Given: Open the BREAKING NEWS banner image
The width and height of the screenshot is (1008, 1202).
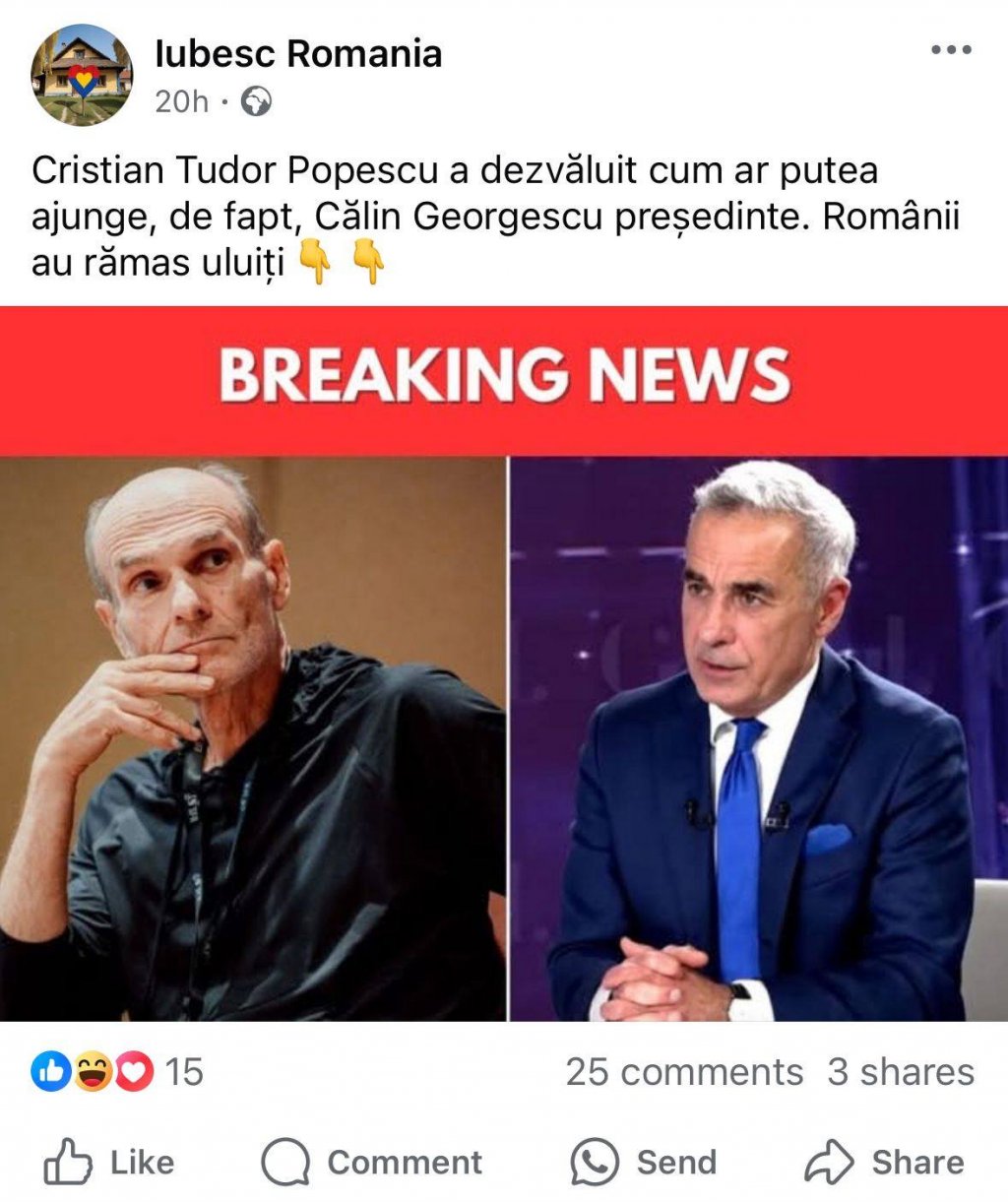Looking at the screenshot, I should (504, 379).
